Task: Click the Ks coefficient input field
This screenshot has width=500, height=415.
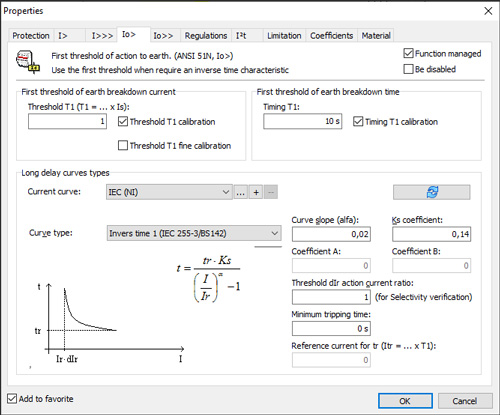Action: tap(431, 234)
